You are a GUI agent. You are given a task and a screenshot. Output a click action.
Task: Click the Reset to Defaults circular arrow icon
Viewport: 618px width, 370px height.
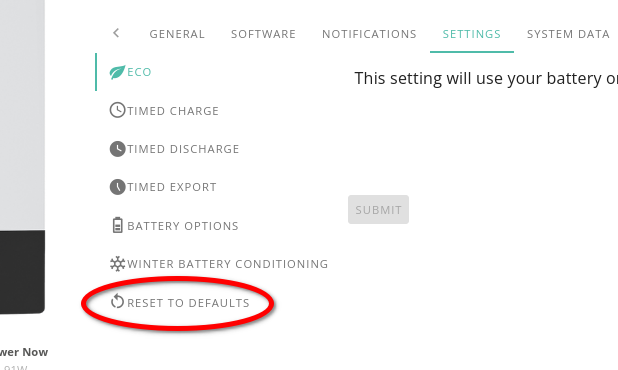coord(117,301)
